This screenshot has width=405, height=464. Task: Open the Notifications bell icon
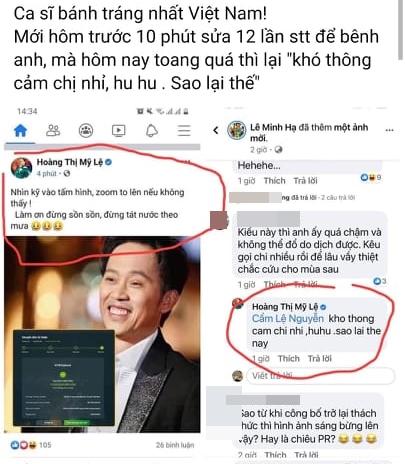152,130
